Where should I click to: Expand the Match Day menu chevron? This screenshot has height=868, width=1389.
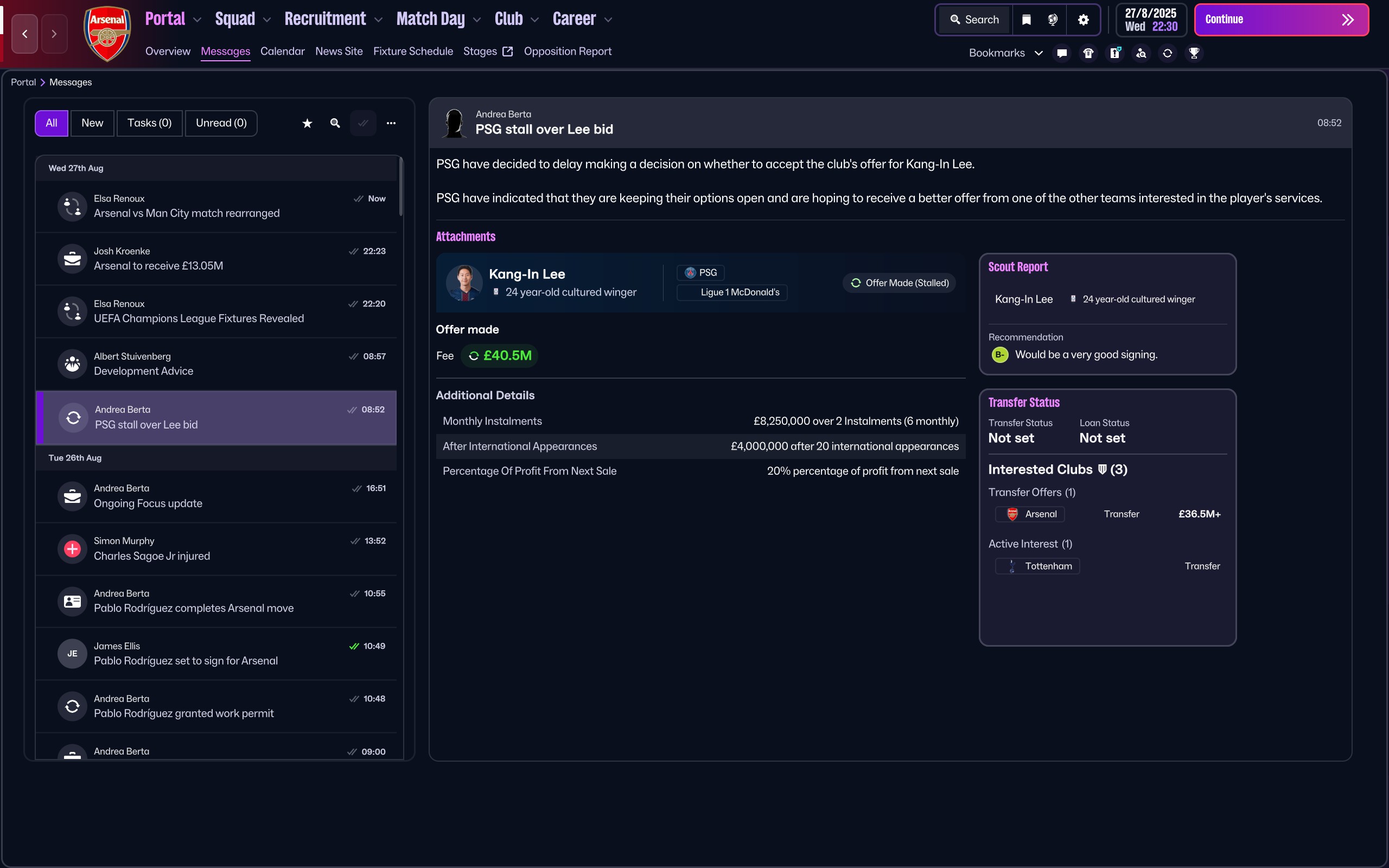click(x=476, y=20)
